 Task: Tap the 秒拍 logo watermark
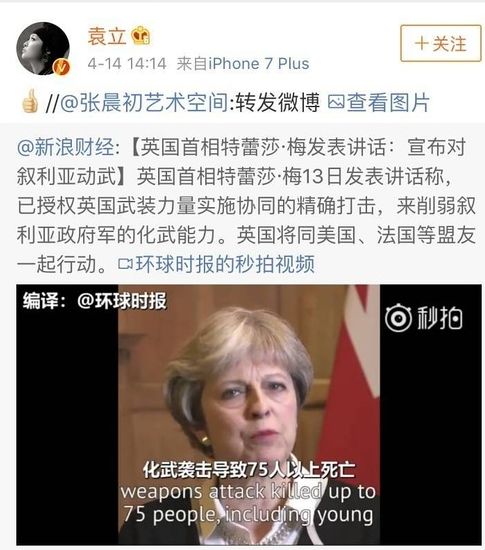click(x=424, y=318)
